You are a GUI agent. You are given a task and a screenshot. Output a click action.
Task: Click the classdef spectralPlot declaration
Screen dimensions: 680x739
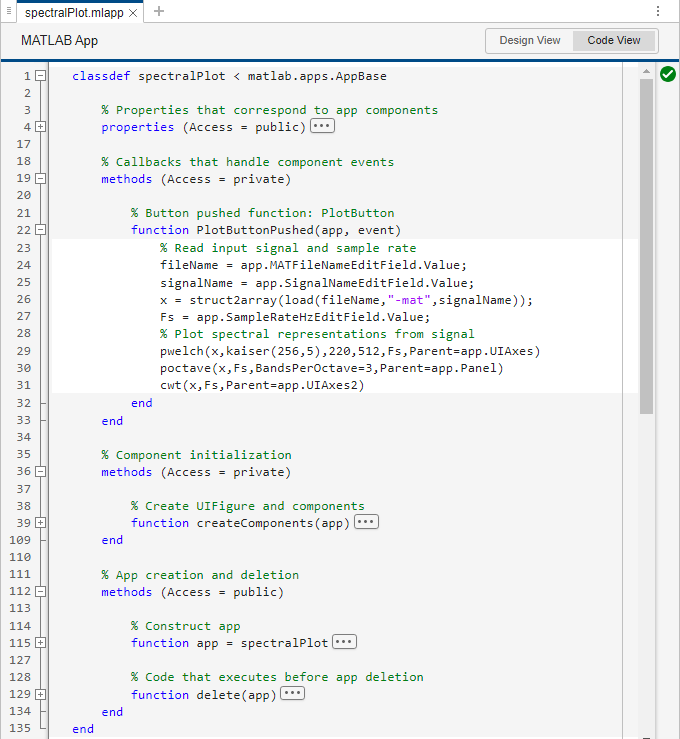pyautogui.click(x=229, y=76)
